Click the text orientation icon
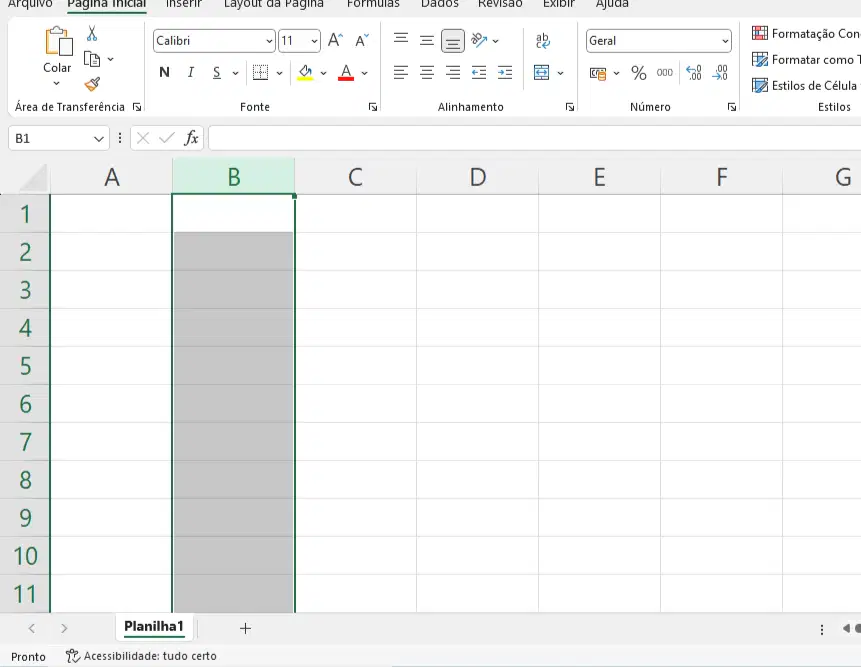861x667 pixels. pyautogui.click(x=479, y=40)
